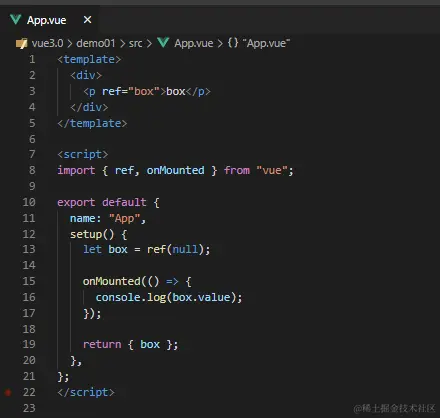Screen dimensions: 440x418
Task: Click the setup() method on line 12
Action: (92, 234)
